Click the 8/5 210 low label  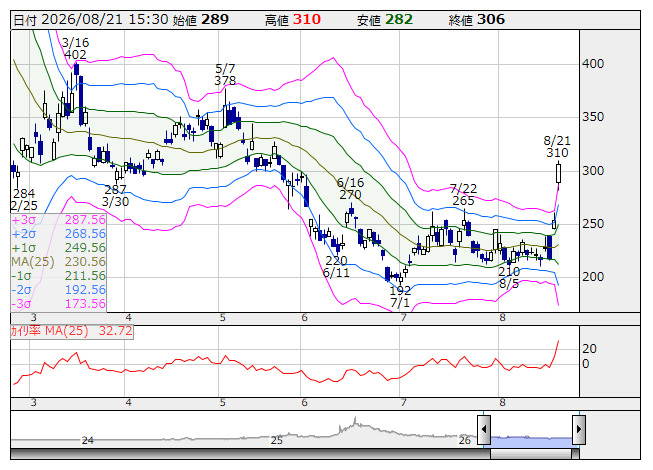[509, 278]
